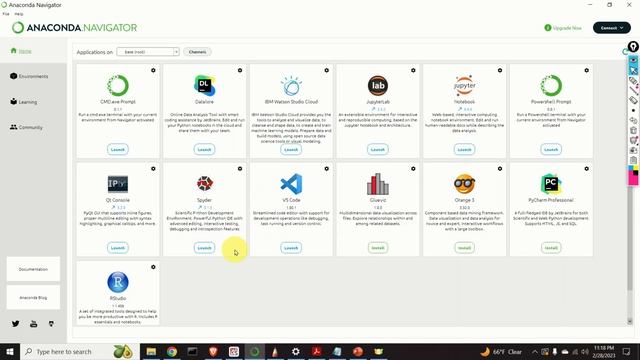Click the Spyder application icon
The width and height of the screenshot is (640, 360).
[204, 184]
